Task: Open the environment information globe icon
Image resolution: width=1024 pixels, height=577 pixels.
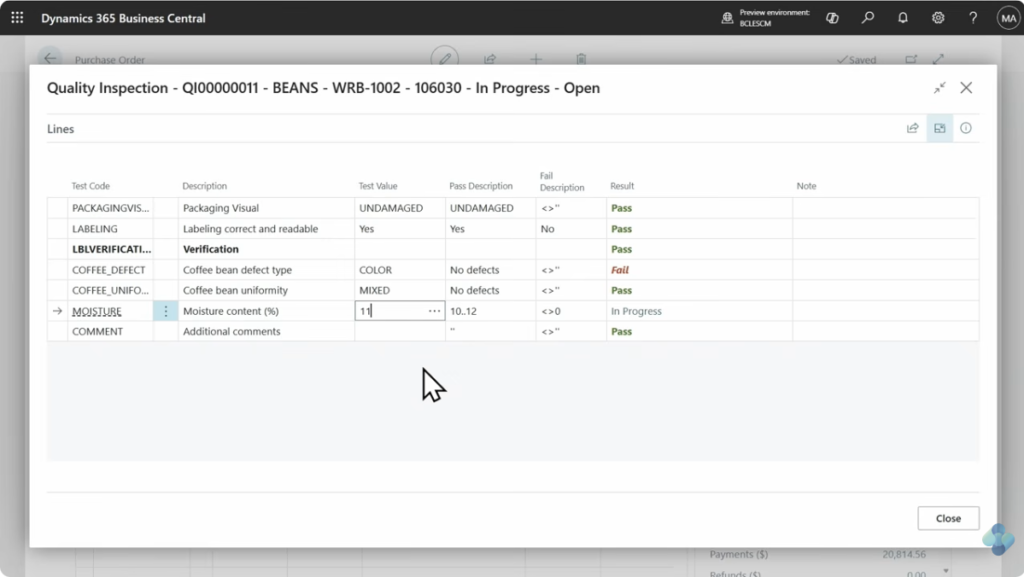Action: 727,18
